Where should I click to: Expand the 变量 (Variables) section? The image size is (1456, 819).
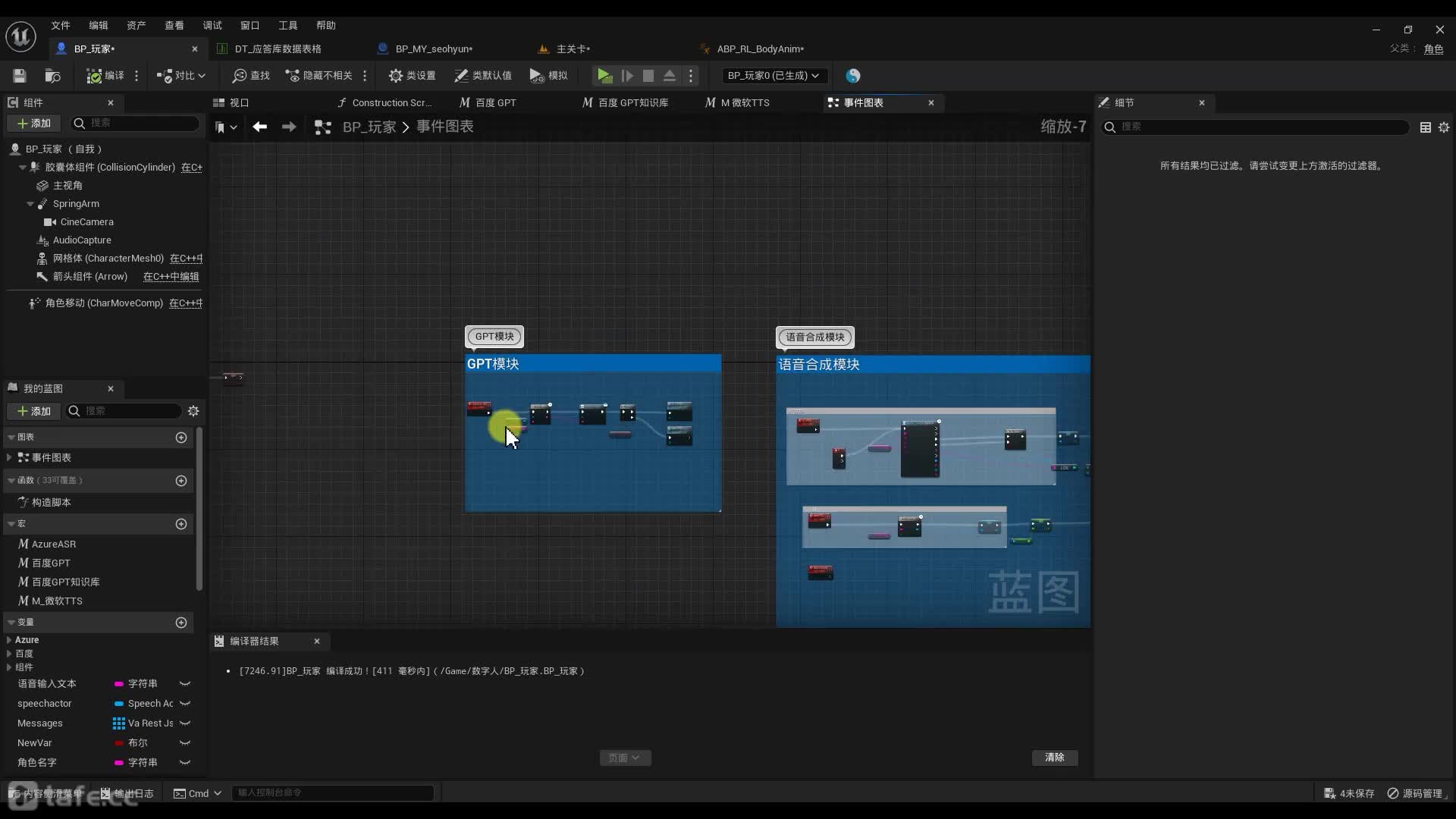pyautogui.click(x=8, y=622)
